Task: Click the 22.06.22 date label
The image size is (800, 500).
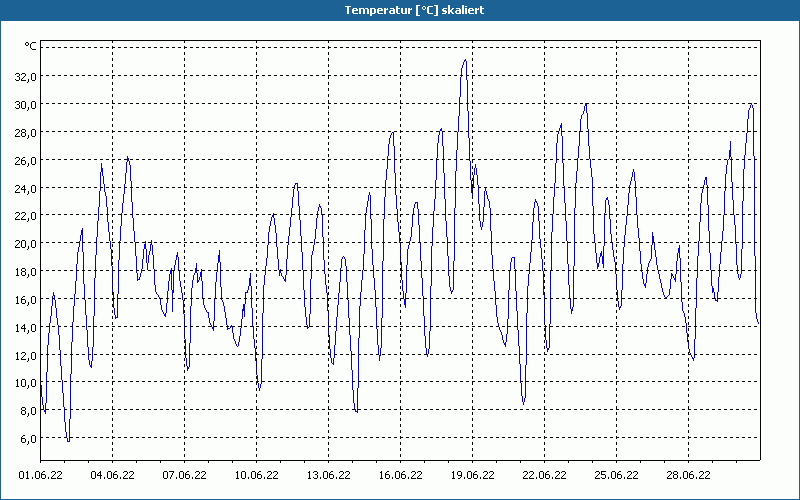Action: pos(544,475)
